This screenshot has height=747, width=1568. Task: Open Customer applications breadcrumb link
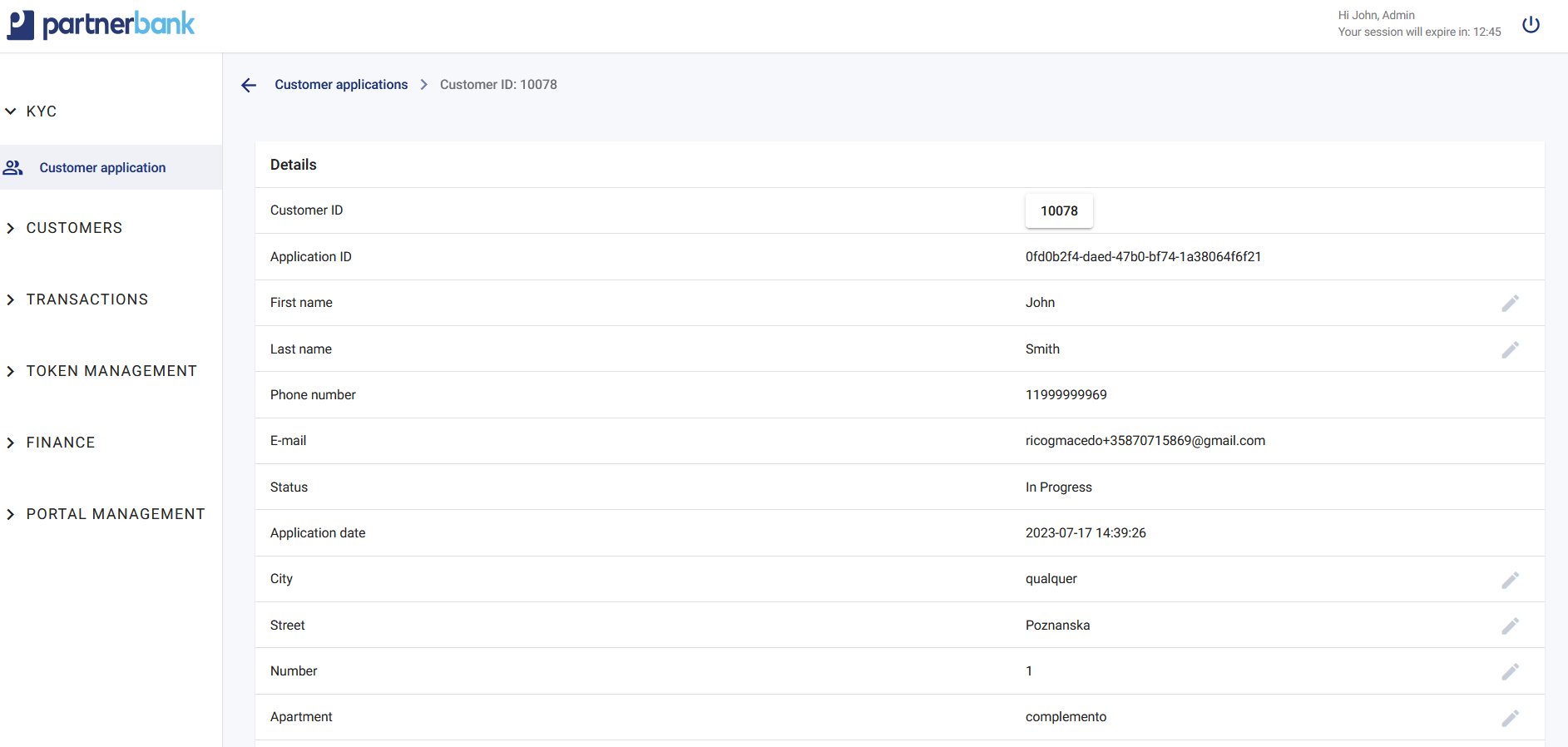coord(341,85)
